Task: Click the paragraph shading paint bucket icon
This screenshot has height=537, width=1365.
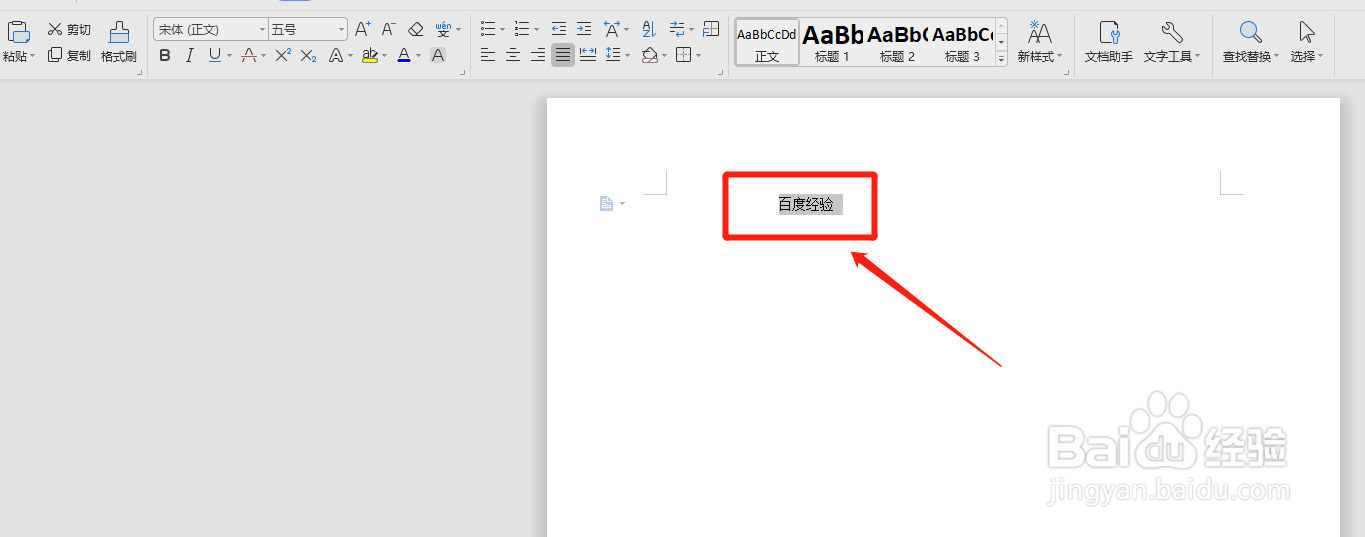Action: click(x=650, y=56)
